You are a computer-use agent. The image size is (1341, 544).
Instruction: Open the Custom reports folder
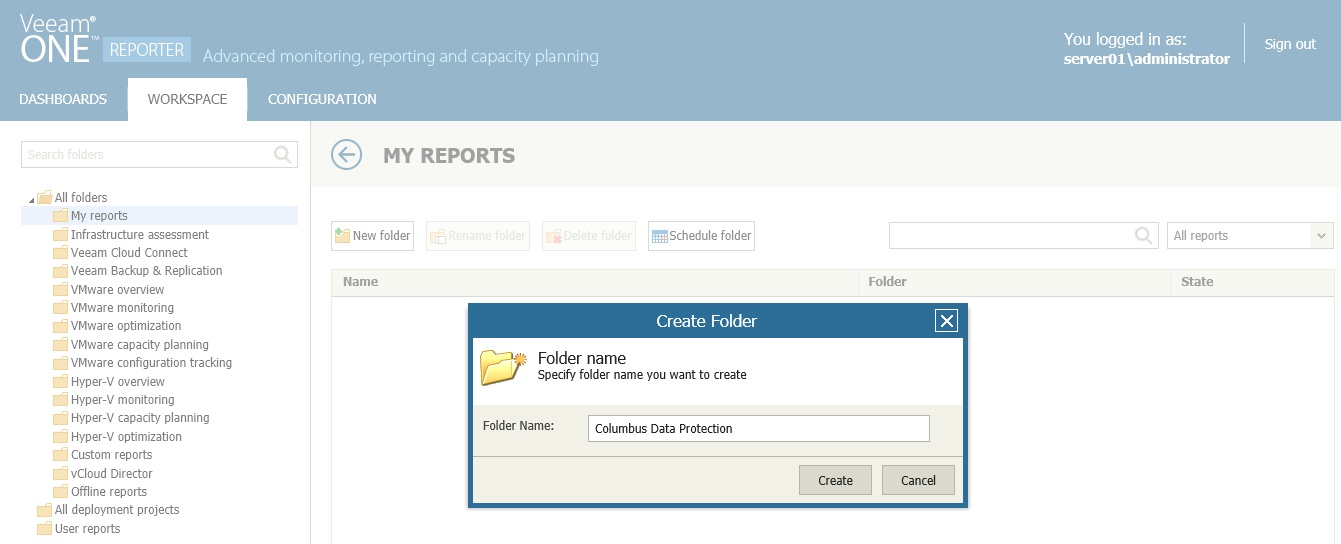click(111, 455)
